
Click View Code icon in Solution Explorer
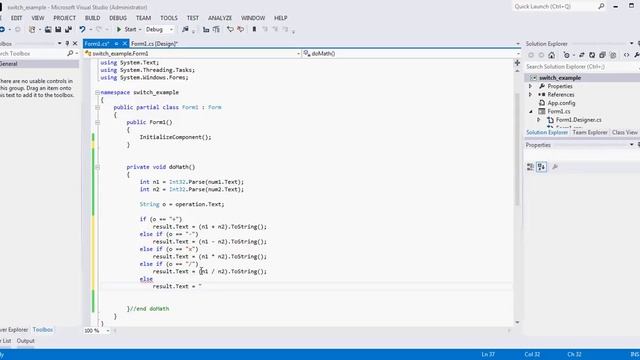[x=627, y=55]
